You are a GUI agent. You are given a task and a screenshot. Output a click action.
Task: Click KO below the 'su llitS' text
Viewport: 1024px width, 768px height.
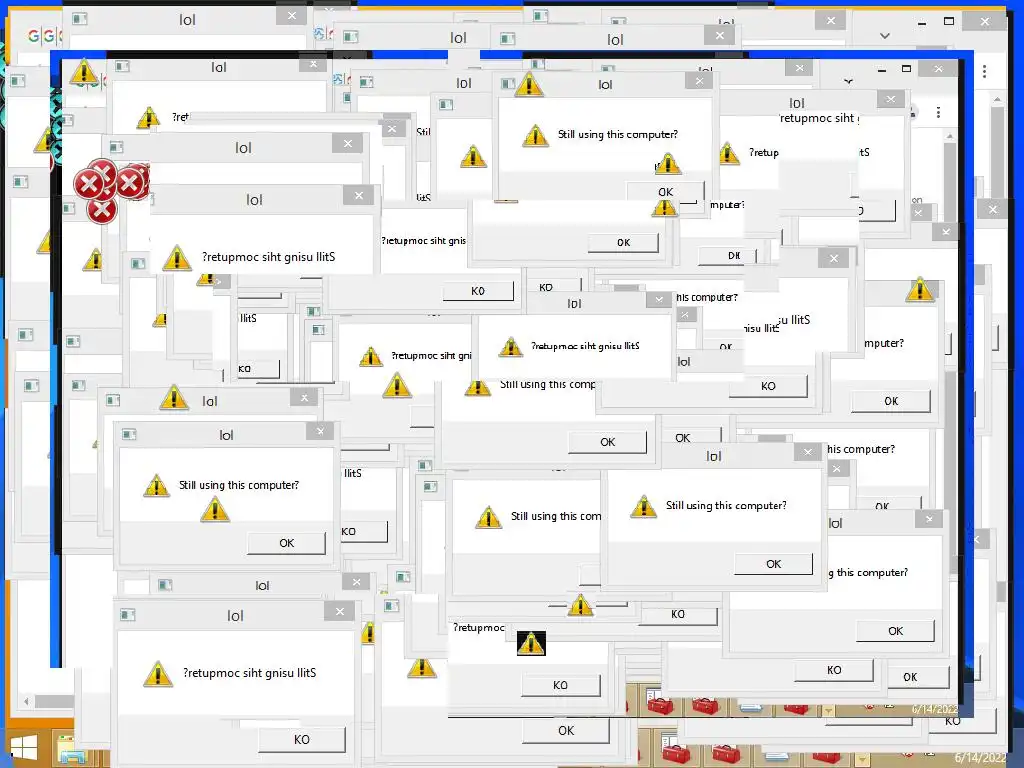click(x=768, y=386)
